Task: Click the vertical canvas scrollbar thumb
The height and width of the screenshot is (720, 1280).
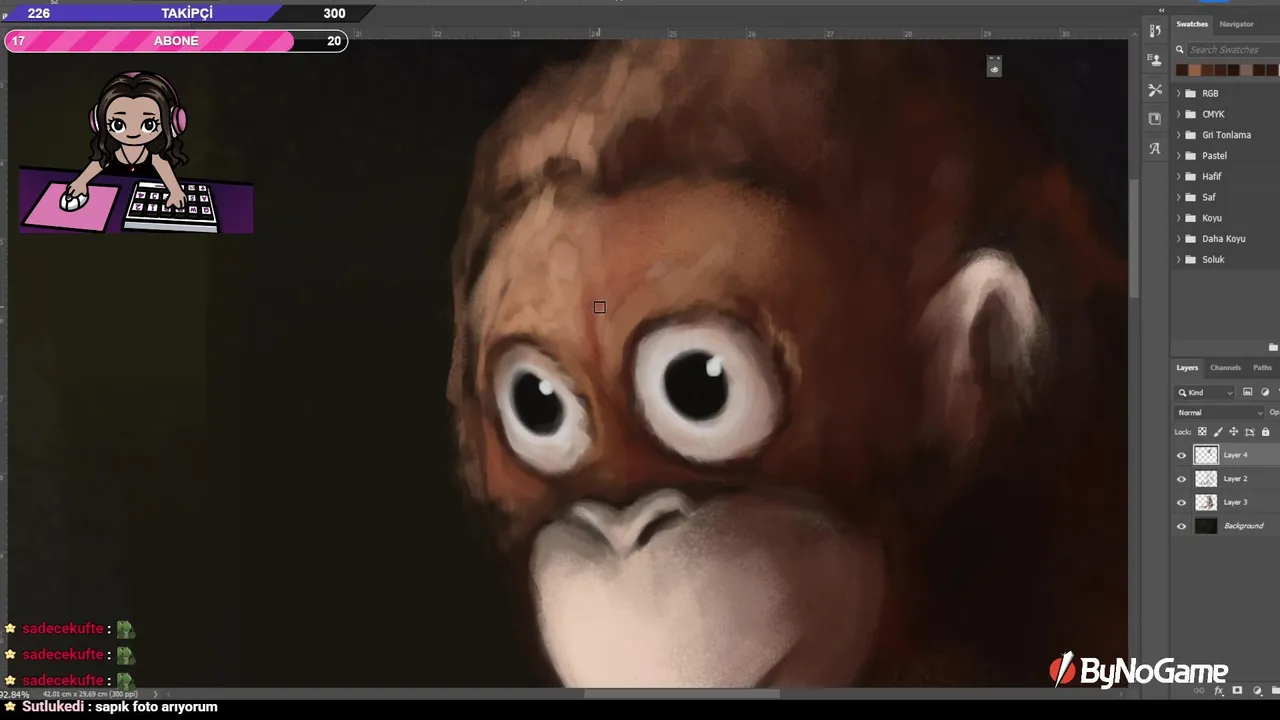Action: click(x=1134, y=238)
